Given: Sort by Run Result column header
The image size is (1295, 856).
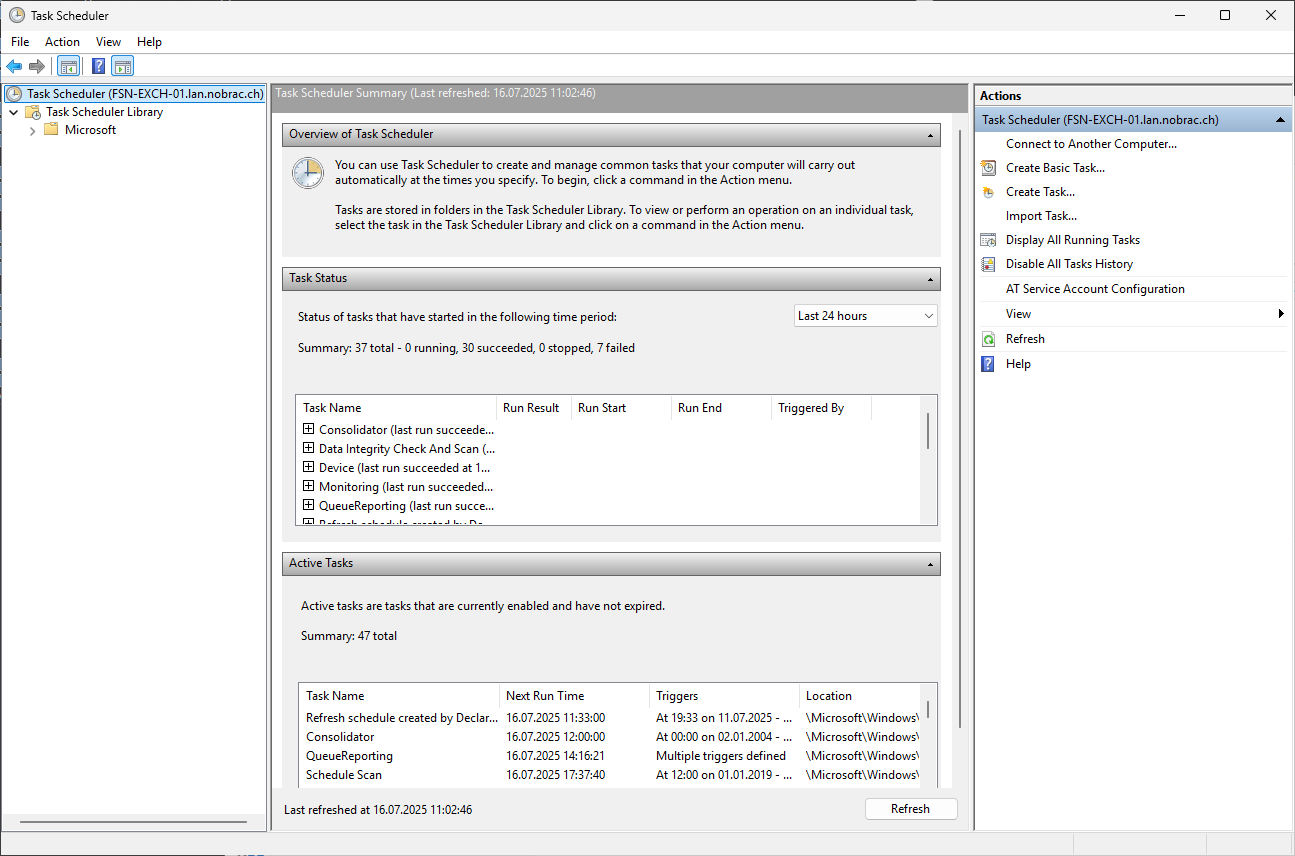Looking at the screenshot, I should click(534, 408).
